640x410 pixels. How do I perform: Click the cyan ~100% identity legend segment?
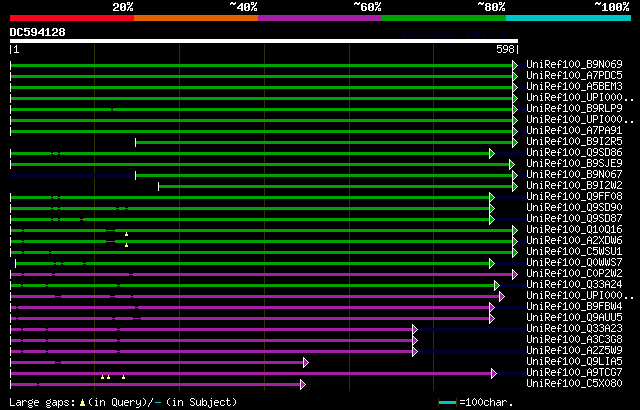[x=569, y=18]
